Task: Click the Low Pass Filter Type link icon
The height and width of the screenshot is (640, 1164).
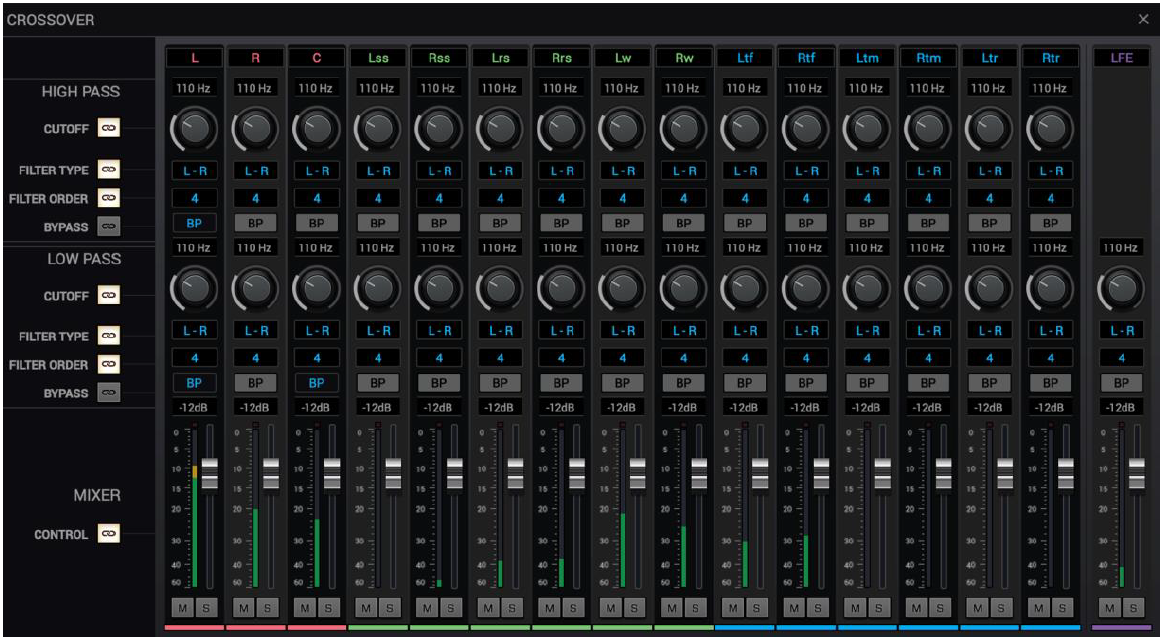Action: tap(108, 336)
